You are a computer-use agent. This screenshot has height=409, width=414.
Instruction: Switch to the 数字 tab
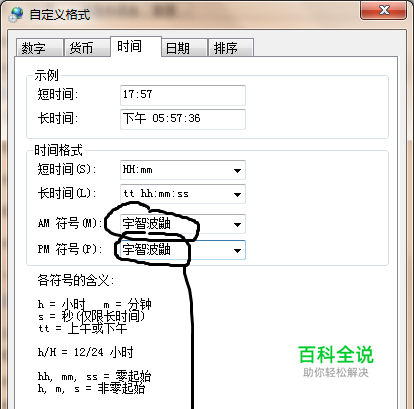[39, 48]
